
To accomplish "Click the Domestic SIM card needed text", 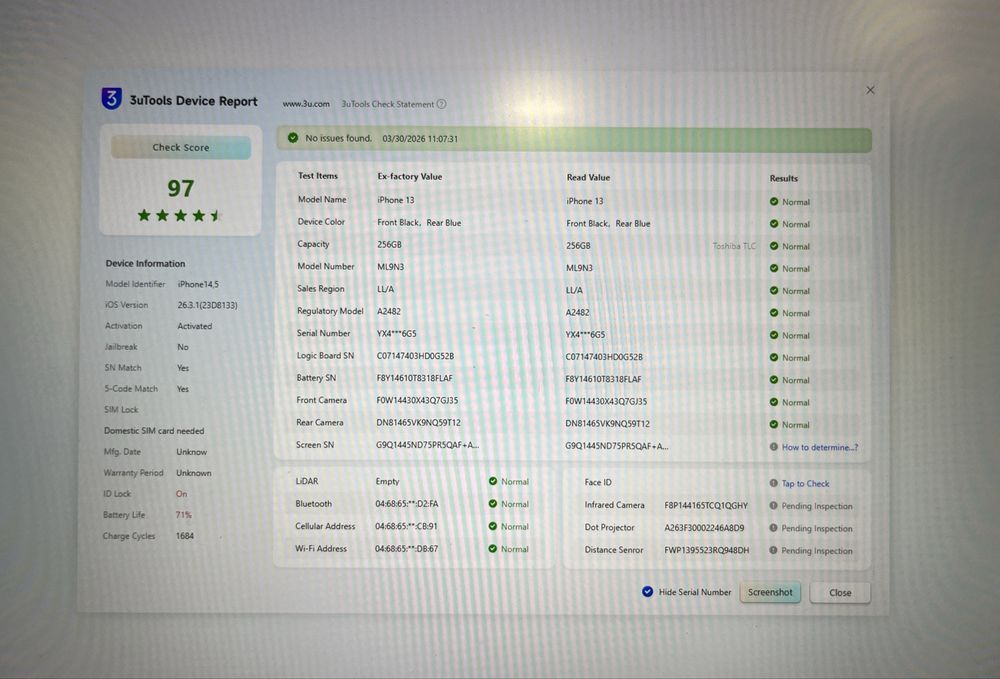I will pyautogui.click(x=154, y=431).
